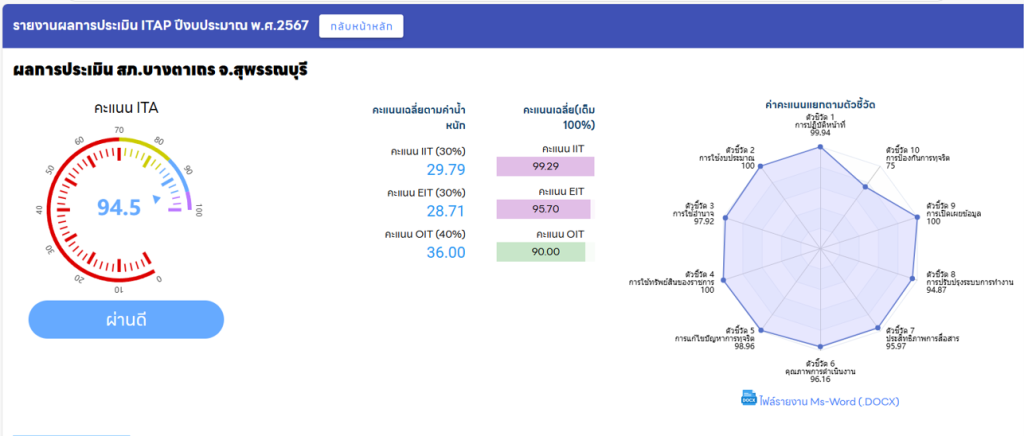Click the DOCX file icon
This screenshot has width=1024, height=436.
click(748, 398)
